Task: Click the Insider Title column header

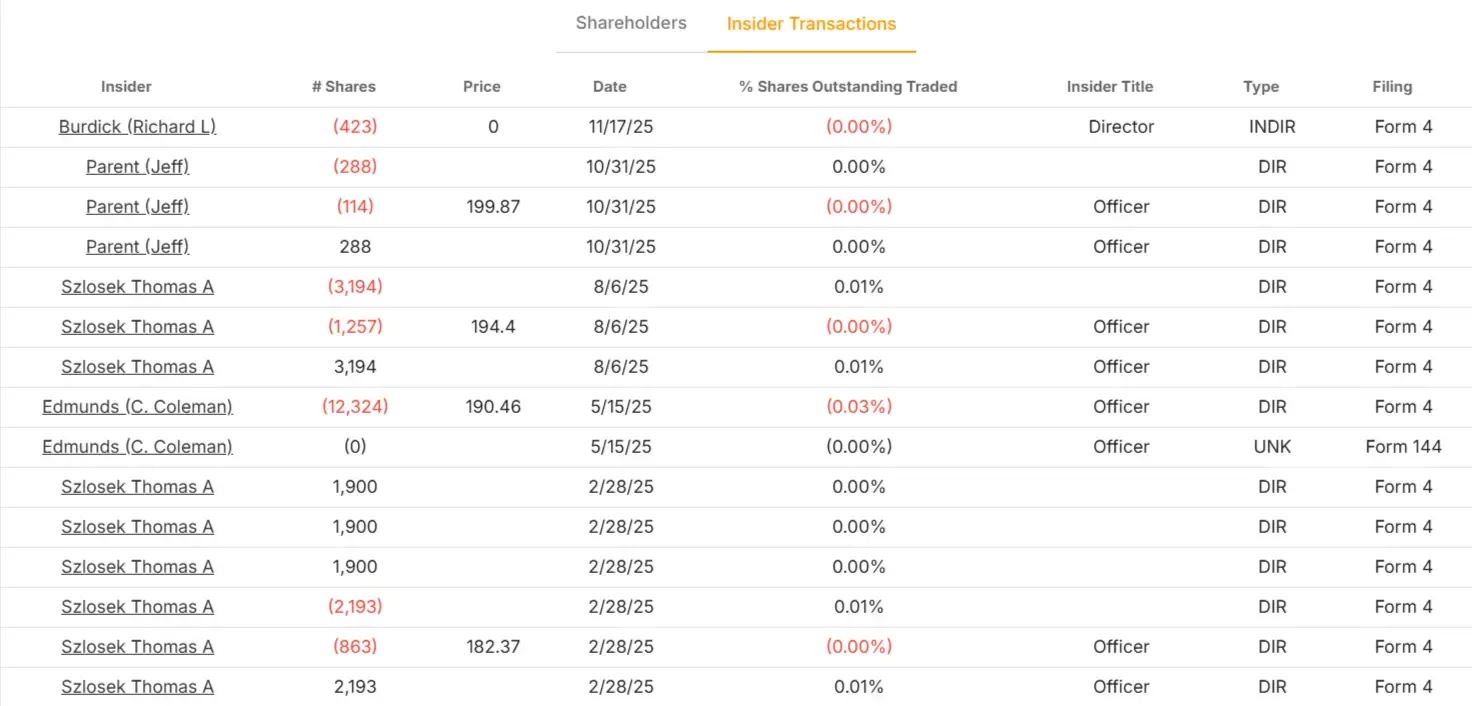Action: 1109,87
